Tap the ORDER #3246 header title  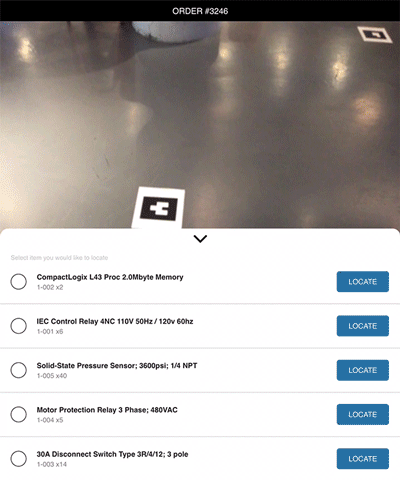click(200, 11)
